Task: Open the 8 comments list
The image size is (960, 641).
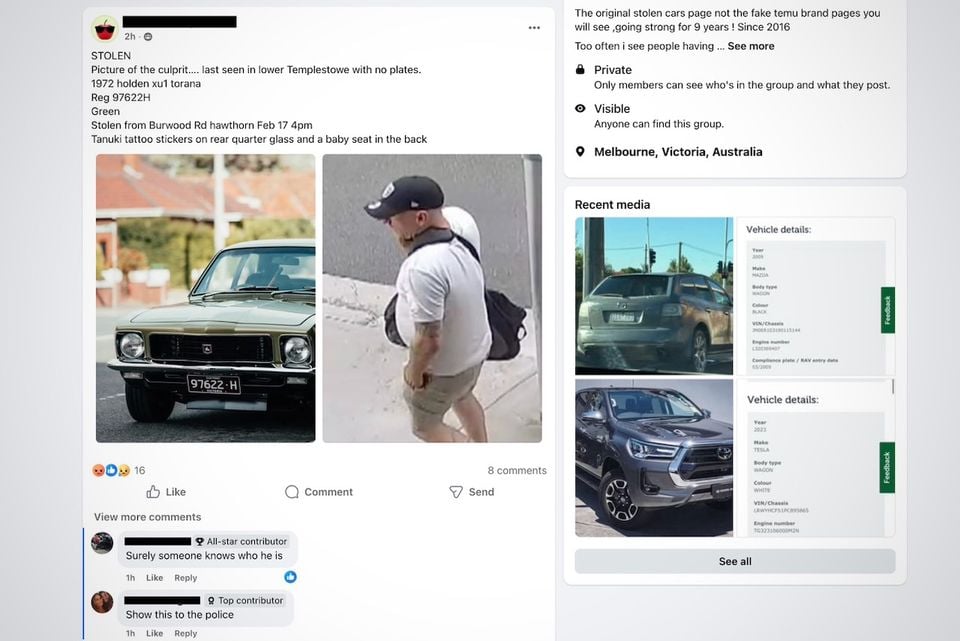Action: 517,470
